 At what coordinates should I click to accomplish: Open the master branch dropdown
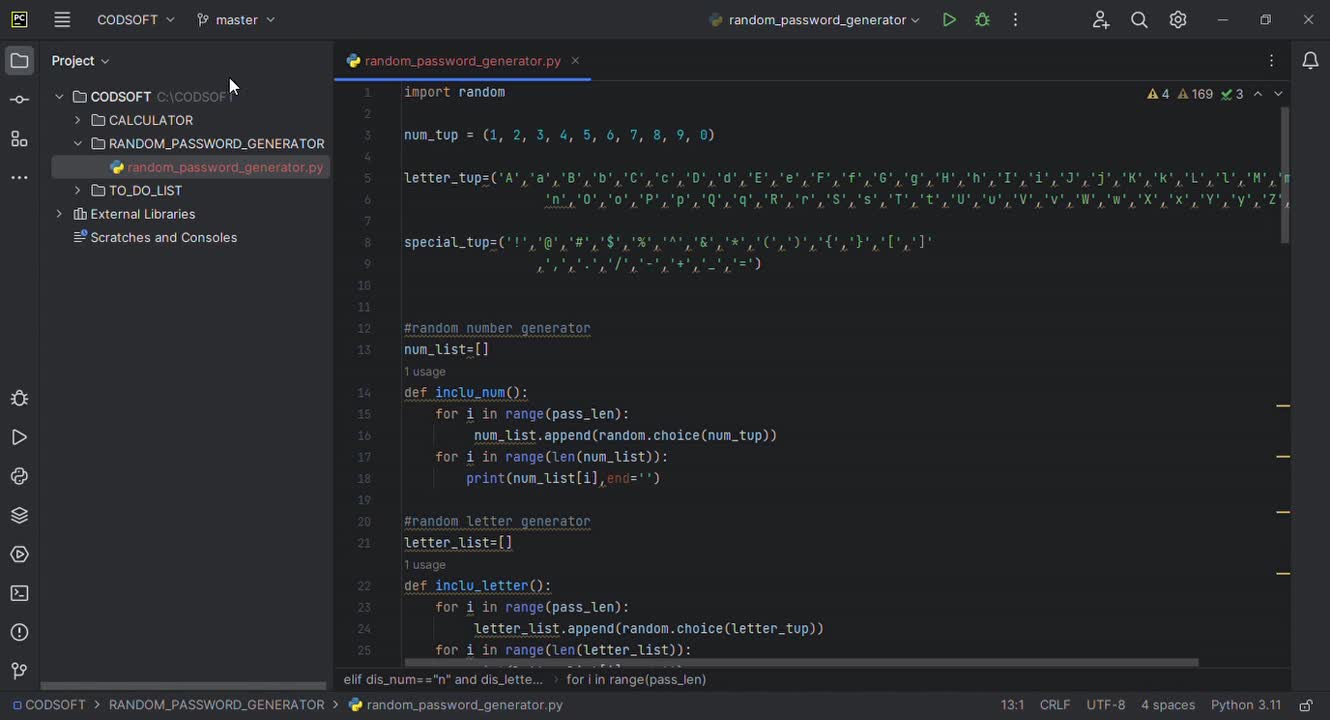(x=236, y=19)
